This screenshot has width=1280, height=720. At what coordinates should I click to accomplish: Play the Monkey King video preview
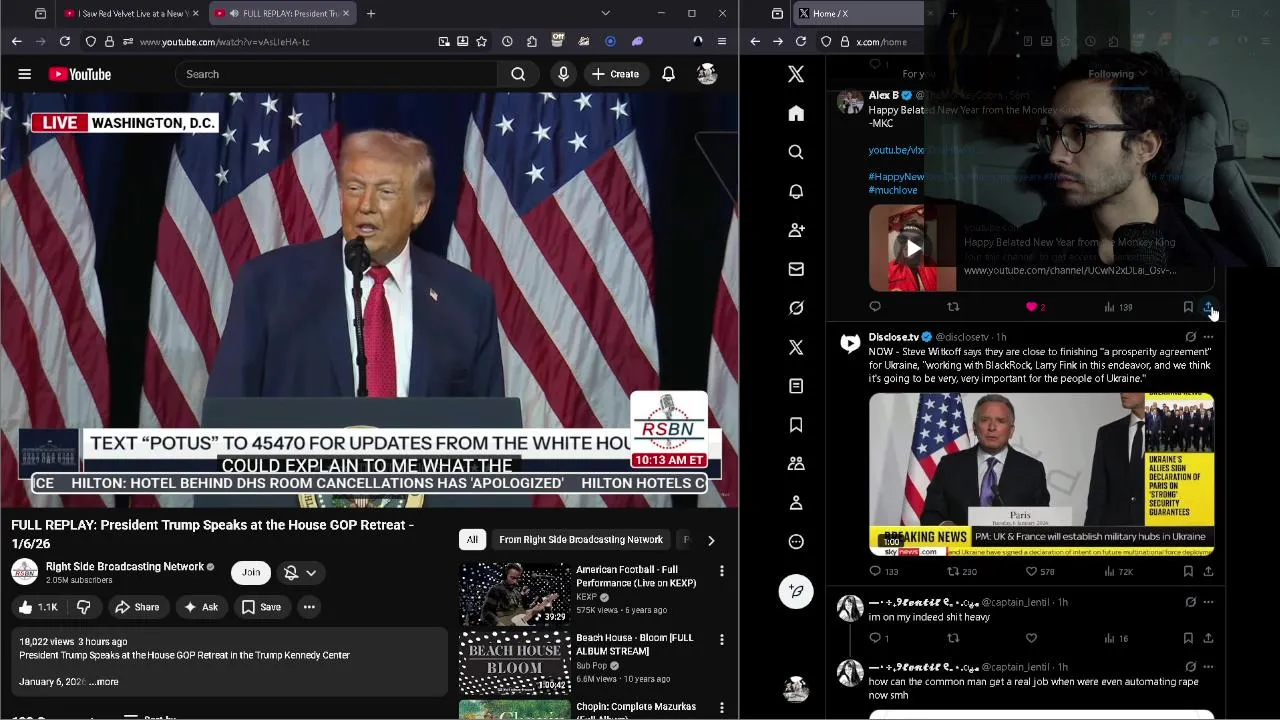(912, 248)
